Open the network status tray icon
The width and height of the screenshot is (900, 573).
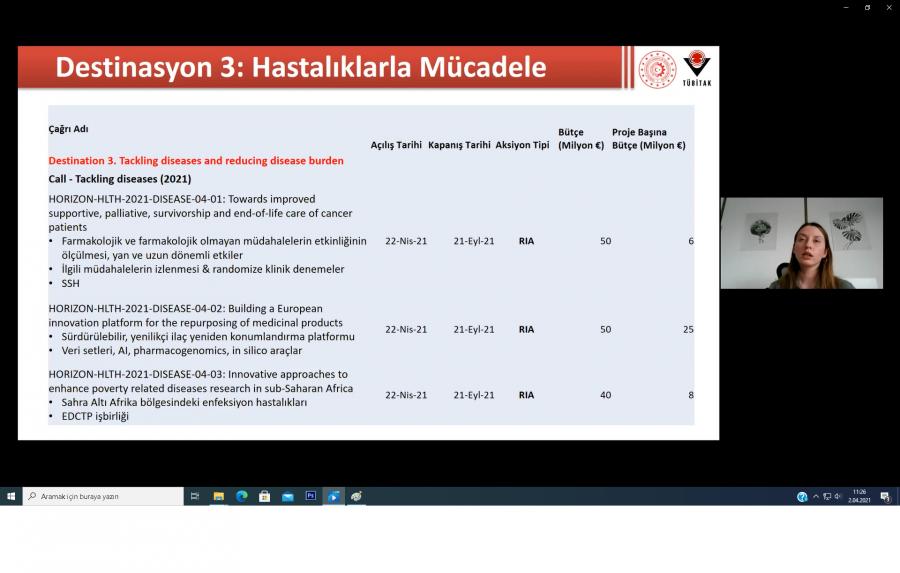click(827, 497)
